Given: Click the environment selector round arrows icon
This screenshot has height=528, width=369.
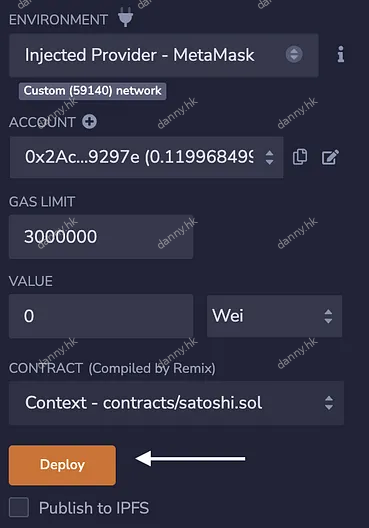Looking at the screenshot, I should (x=294, y=54).
